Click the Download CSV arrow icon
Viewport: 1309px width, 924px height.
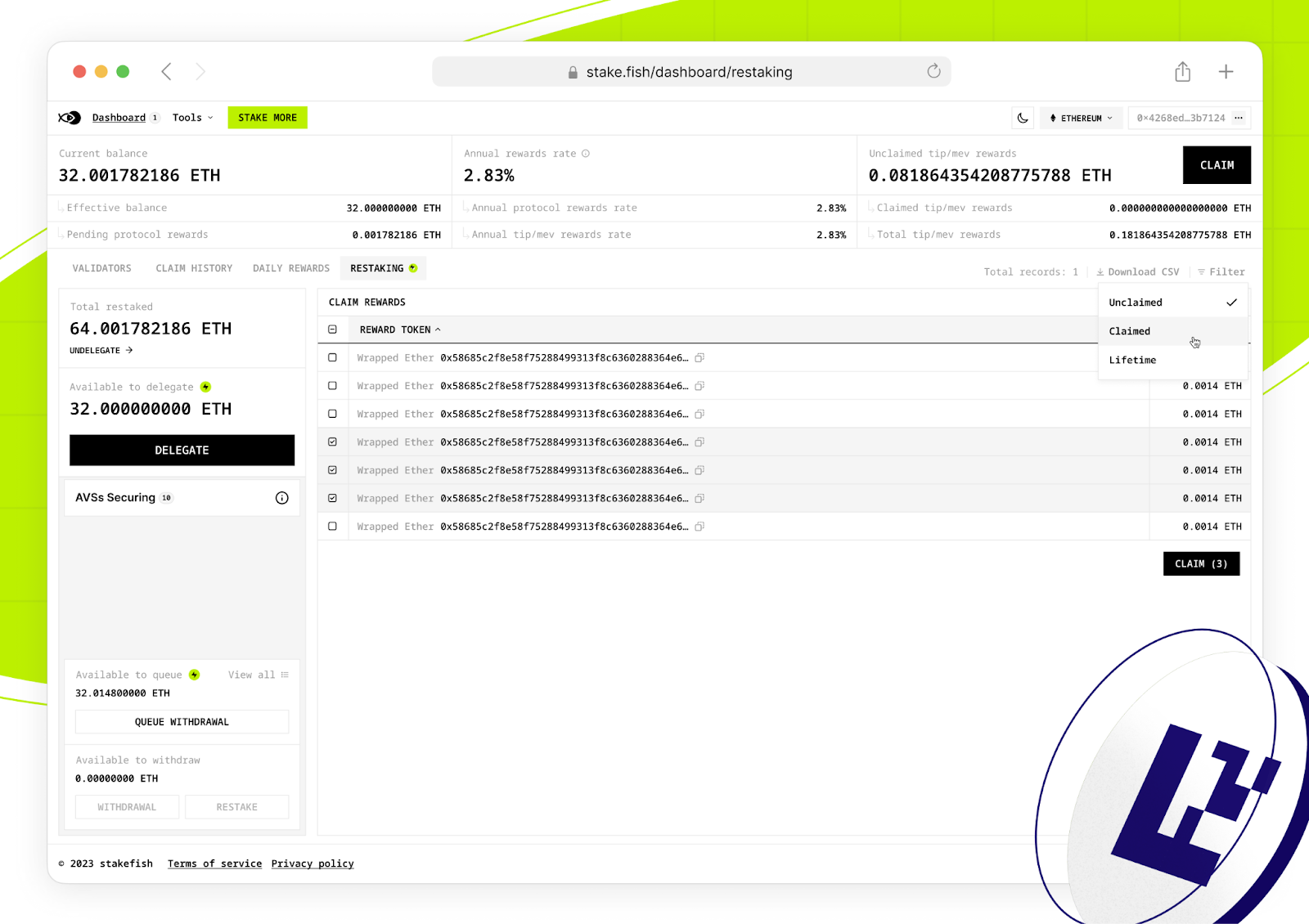[1100, 272]
